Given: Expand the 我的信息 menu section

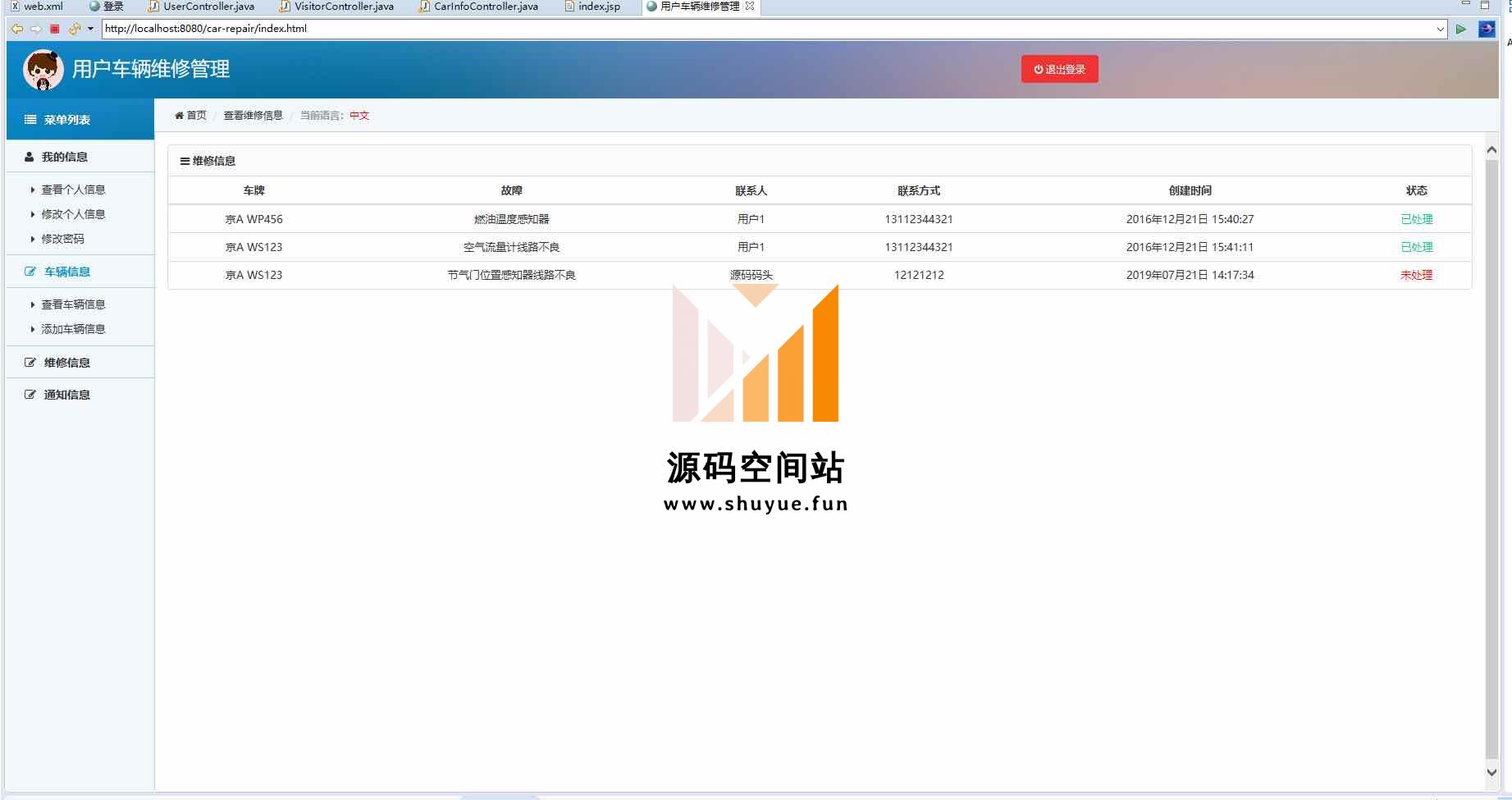Looking at the screenshot, I should point(80,157).
